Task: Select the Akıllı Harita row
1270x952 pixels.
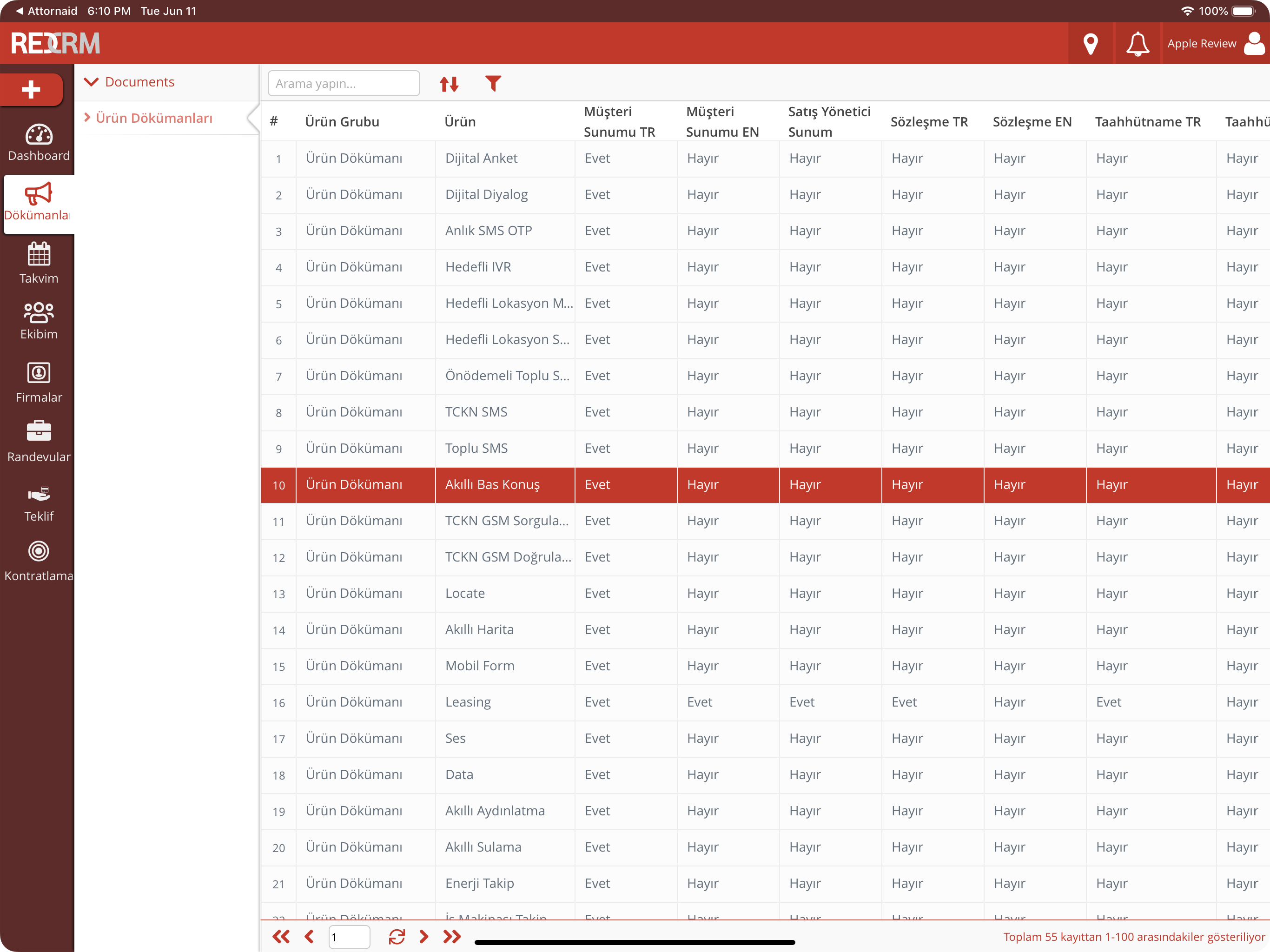Action: tap(765, 630)
